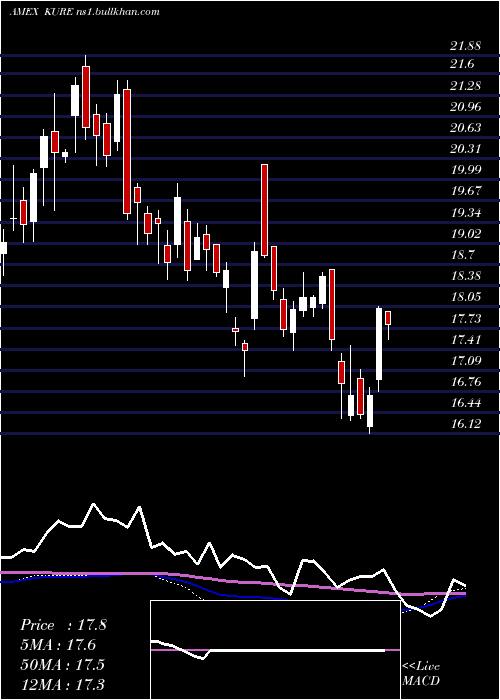Viewport: 500px width, 700px height.
Task: Click the last red candlestick near 17.73
Action: pos(388,318)
